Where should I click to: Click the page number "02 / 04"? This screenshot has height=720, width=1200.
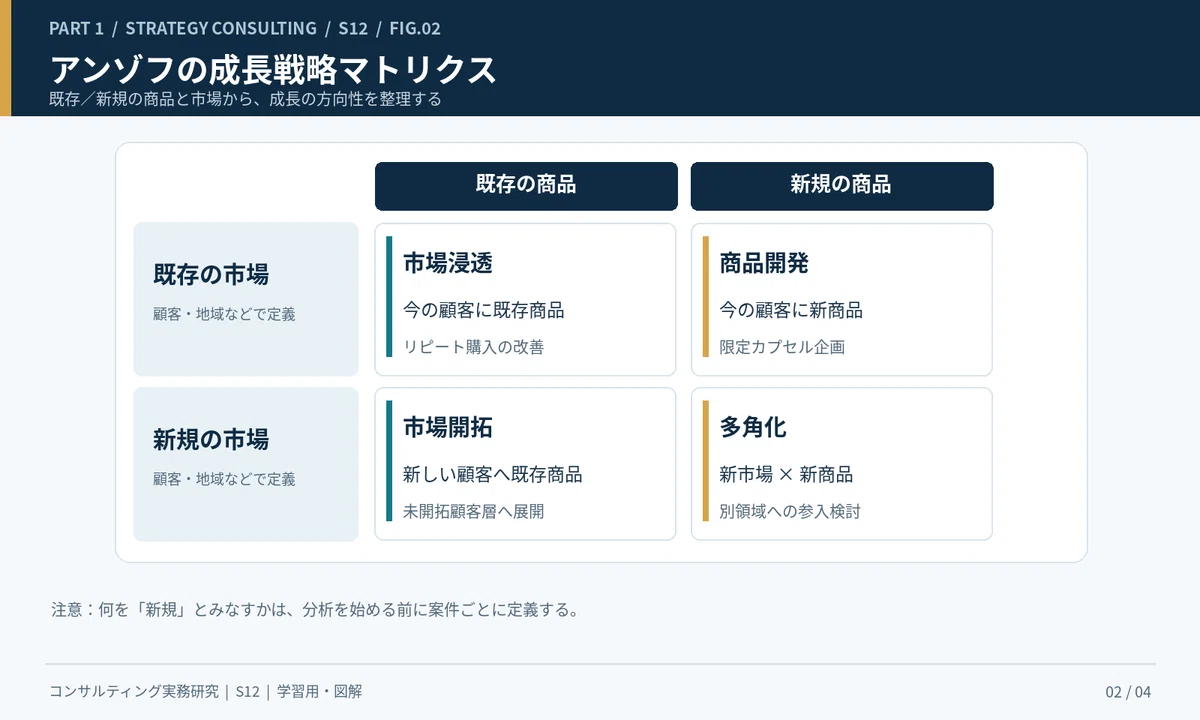[x=1128, y=692]
